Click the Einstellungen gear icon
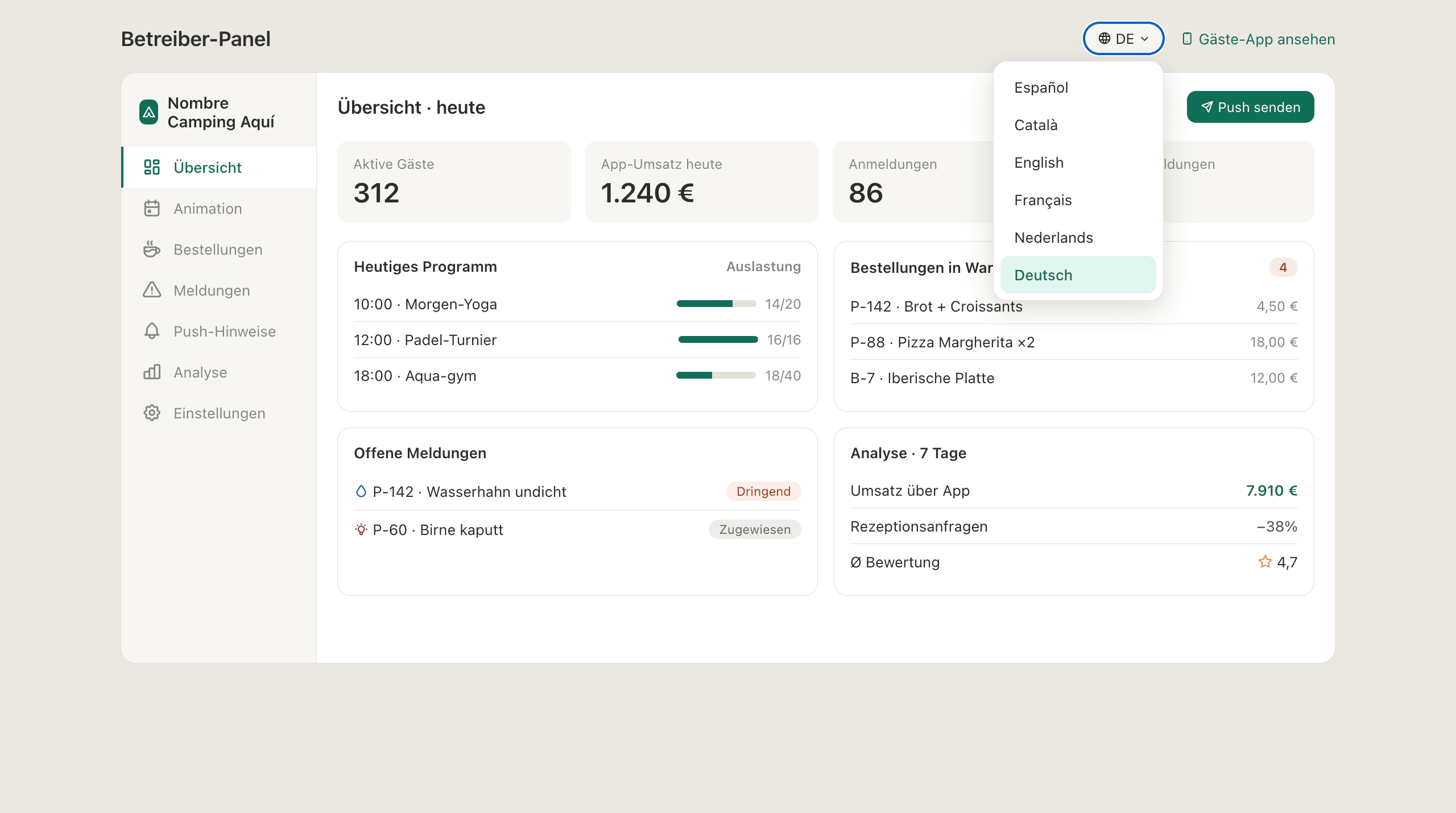Screen dimensions: 1456x813 click(152, 413)
